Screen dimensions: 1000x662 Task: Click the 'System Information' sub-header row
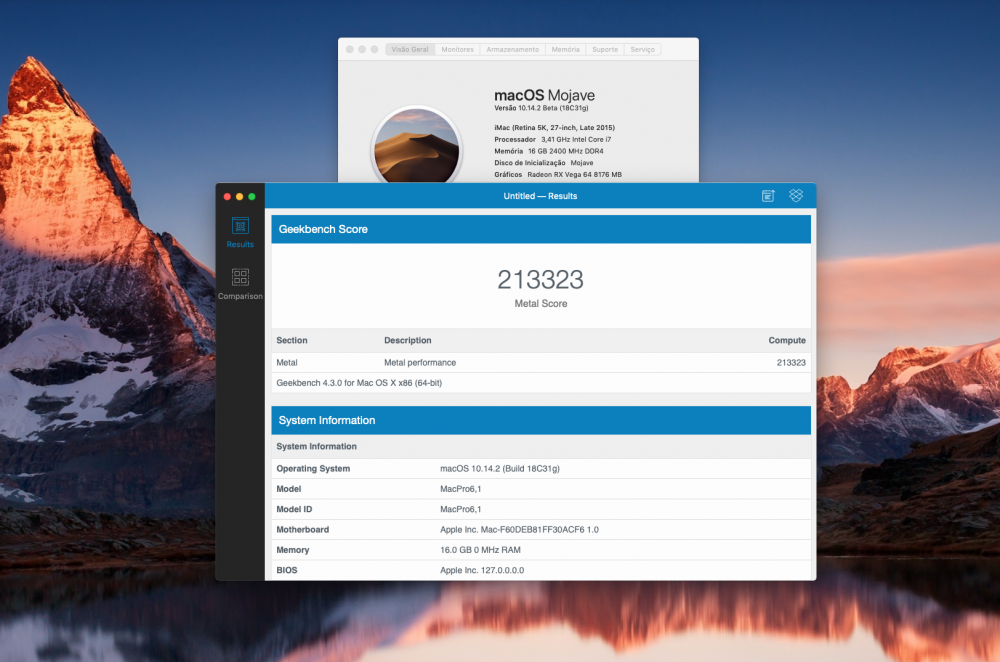(x=541, y=446)
